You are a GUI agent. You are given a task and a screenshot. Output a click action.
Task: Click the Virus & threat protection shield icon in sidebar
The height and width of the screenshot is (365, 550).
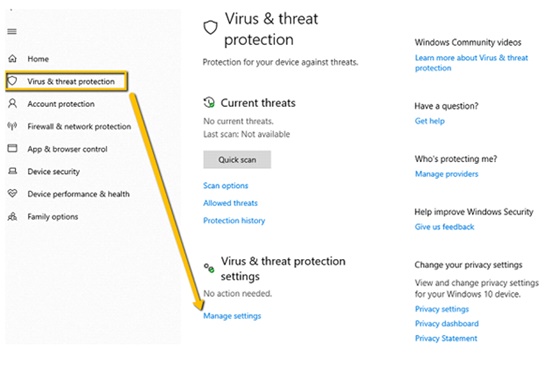(12, 81)
